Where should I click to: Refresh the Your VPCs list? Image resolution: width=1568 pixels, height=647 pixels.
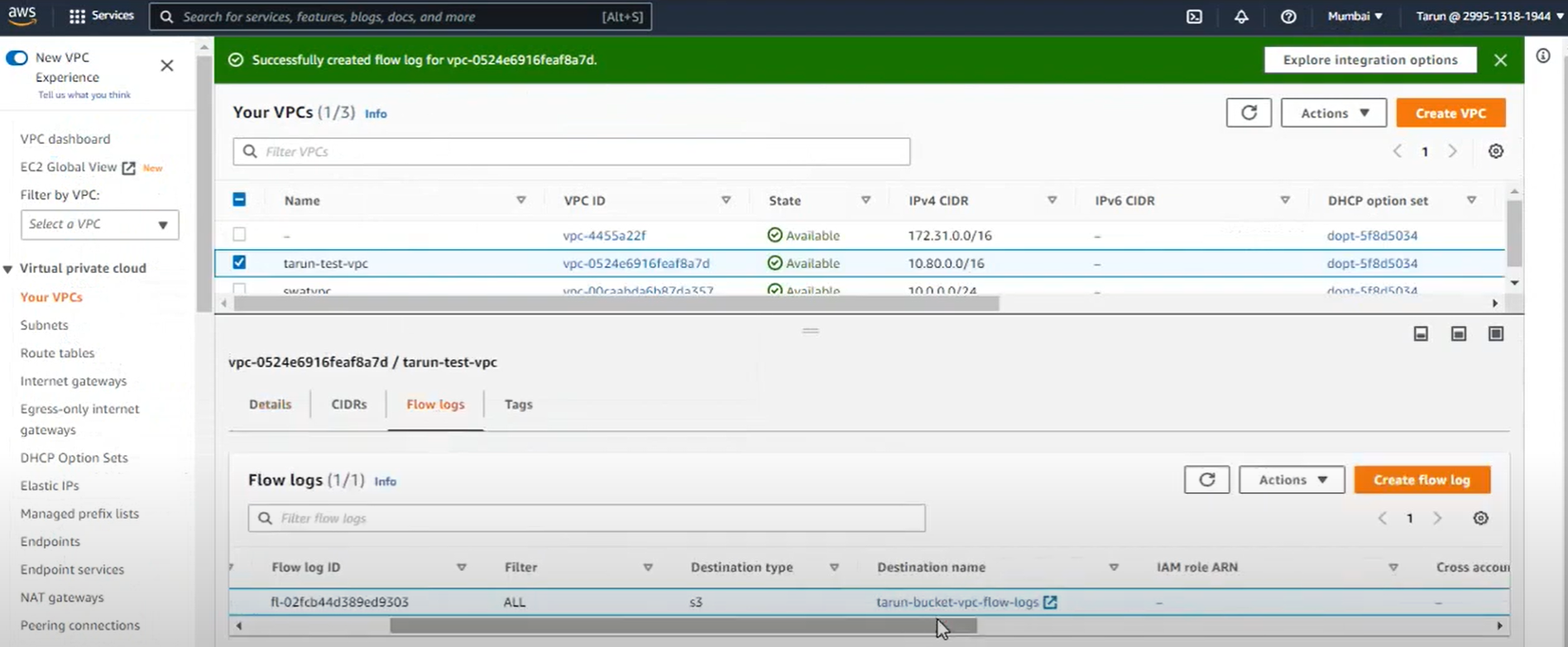(x=1249, y=113)
